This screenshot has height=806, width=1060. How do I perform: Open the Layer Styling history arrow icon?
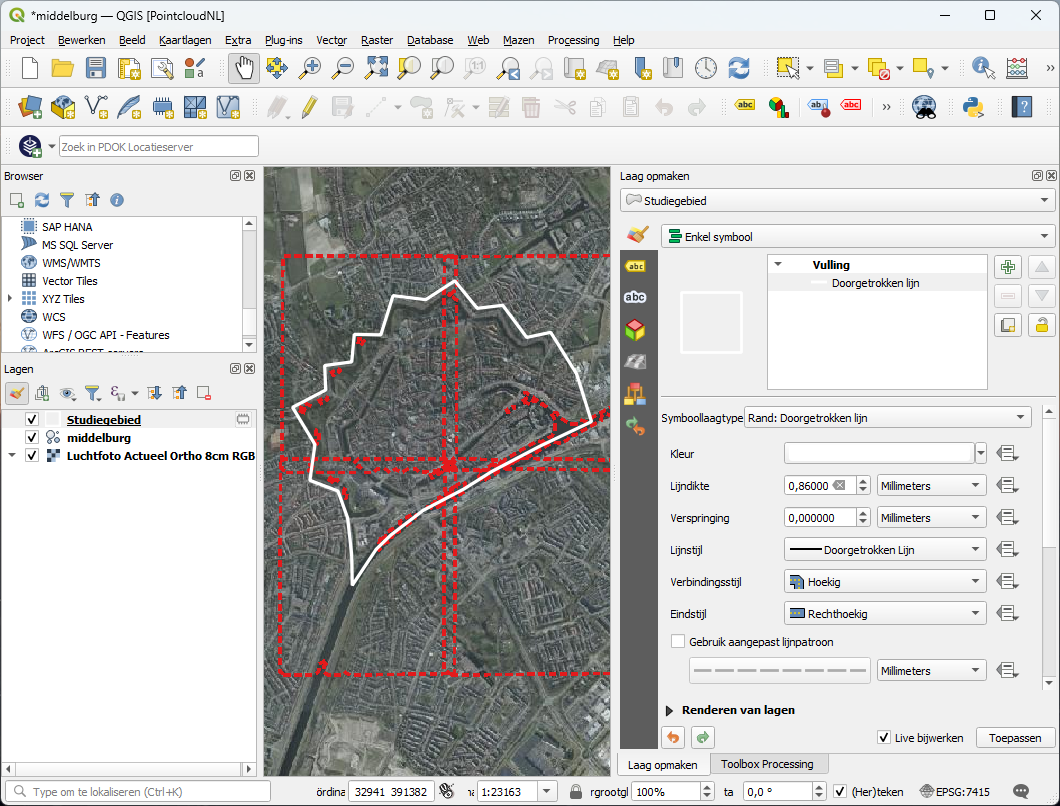[x=637, y=423]
